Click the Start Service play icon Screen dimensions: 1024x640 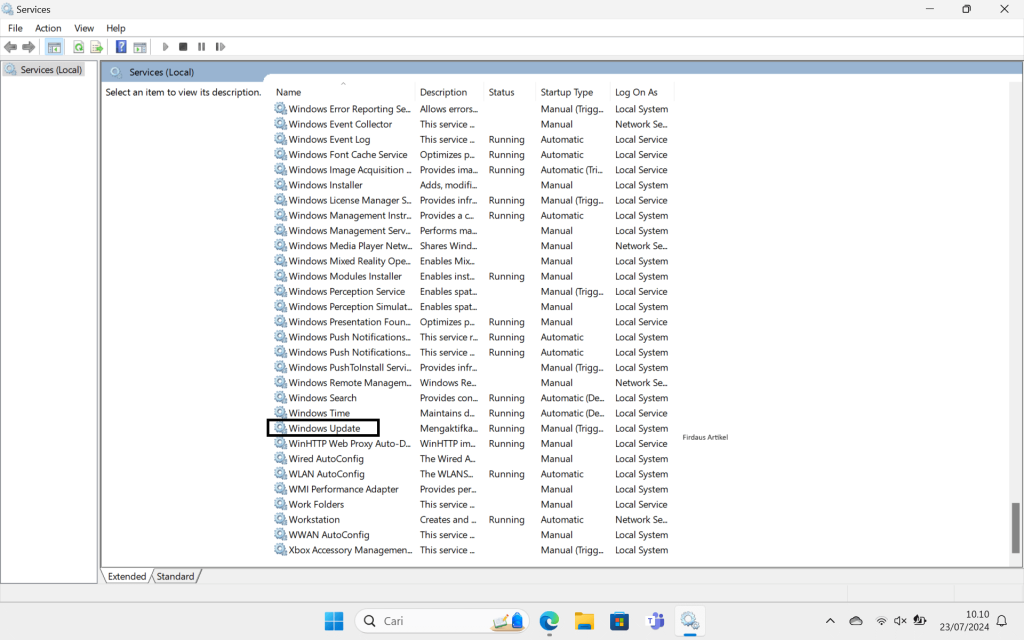[165, 47]
